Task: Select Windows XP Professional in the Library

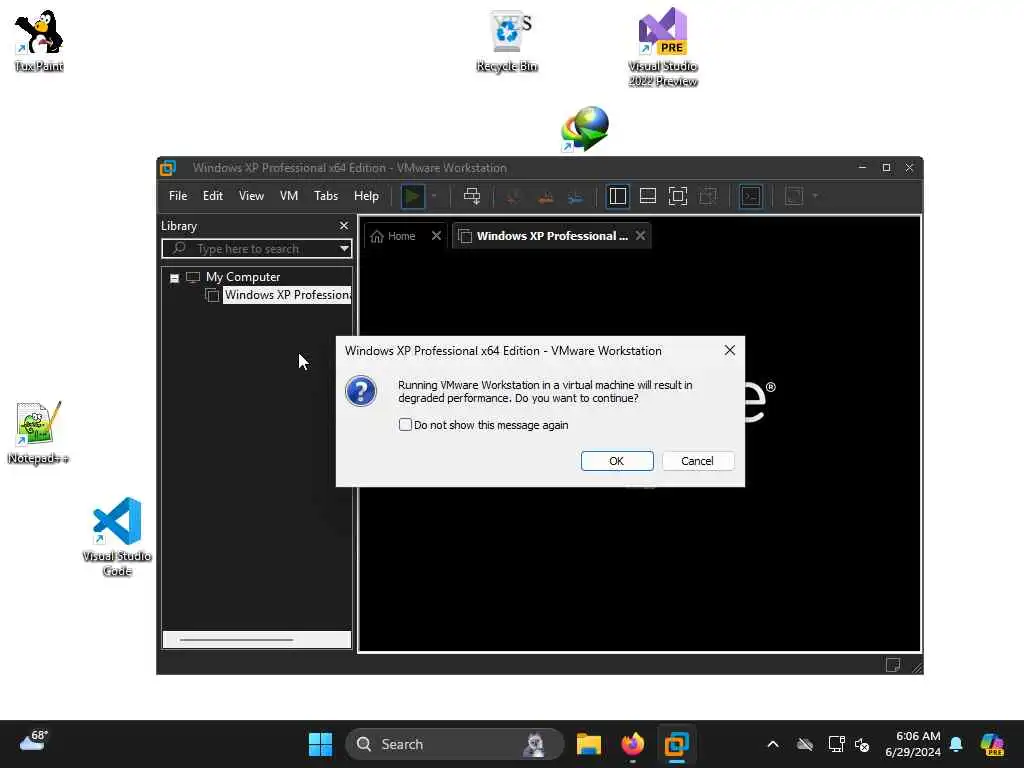Action: (287, 295)
